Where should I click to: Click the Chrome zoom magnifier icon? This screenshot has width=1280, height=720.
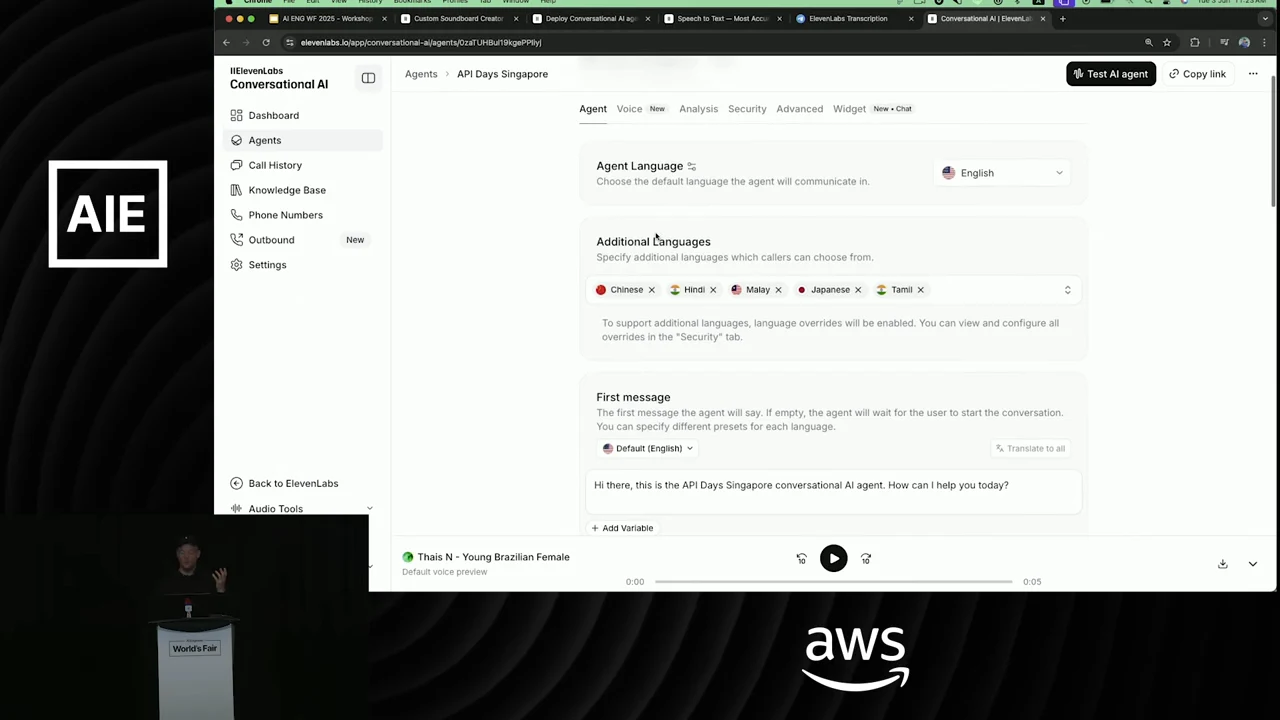pyautogui.click(x=1148, y=42)
